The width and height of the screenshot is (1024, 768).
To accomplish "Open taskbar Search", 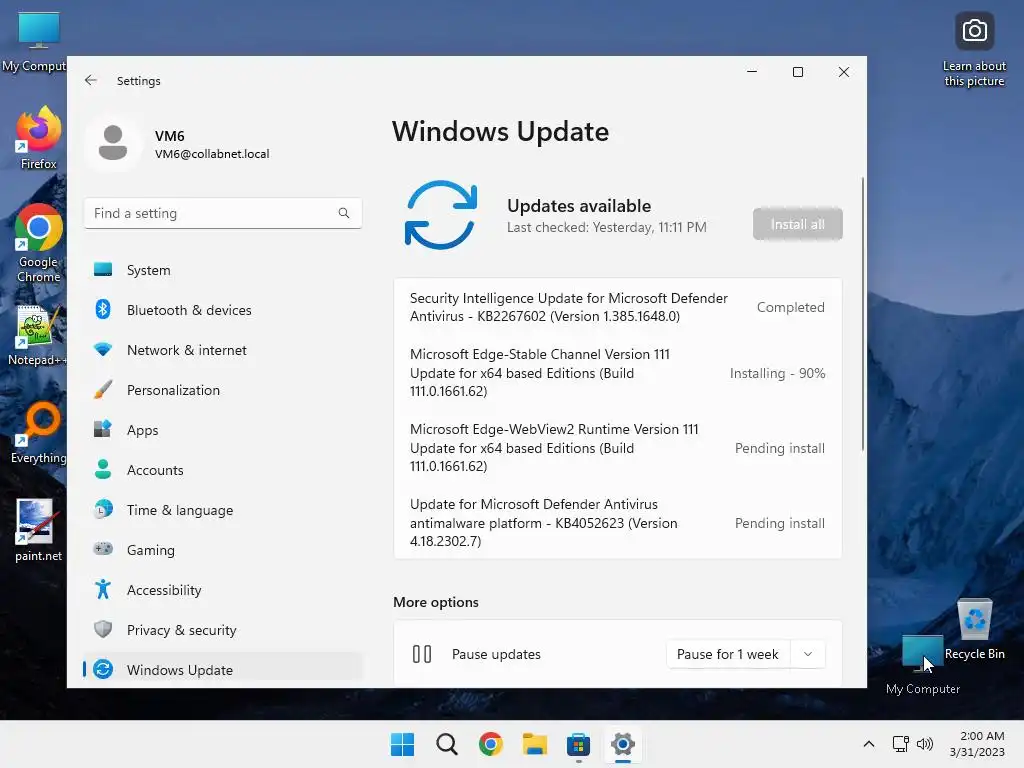I will (x=447, y=744).
